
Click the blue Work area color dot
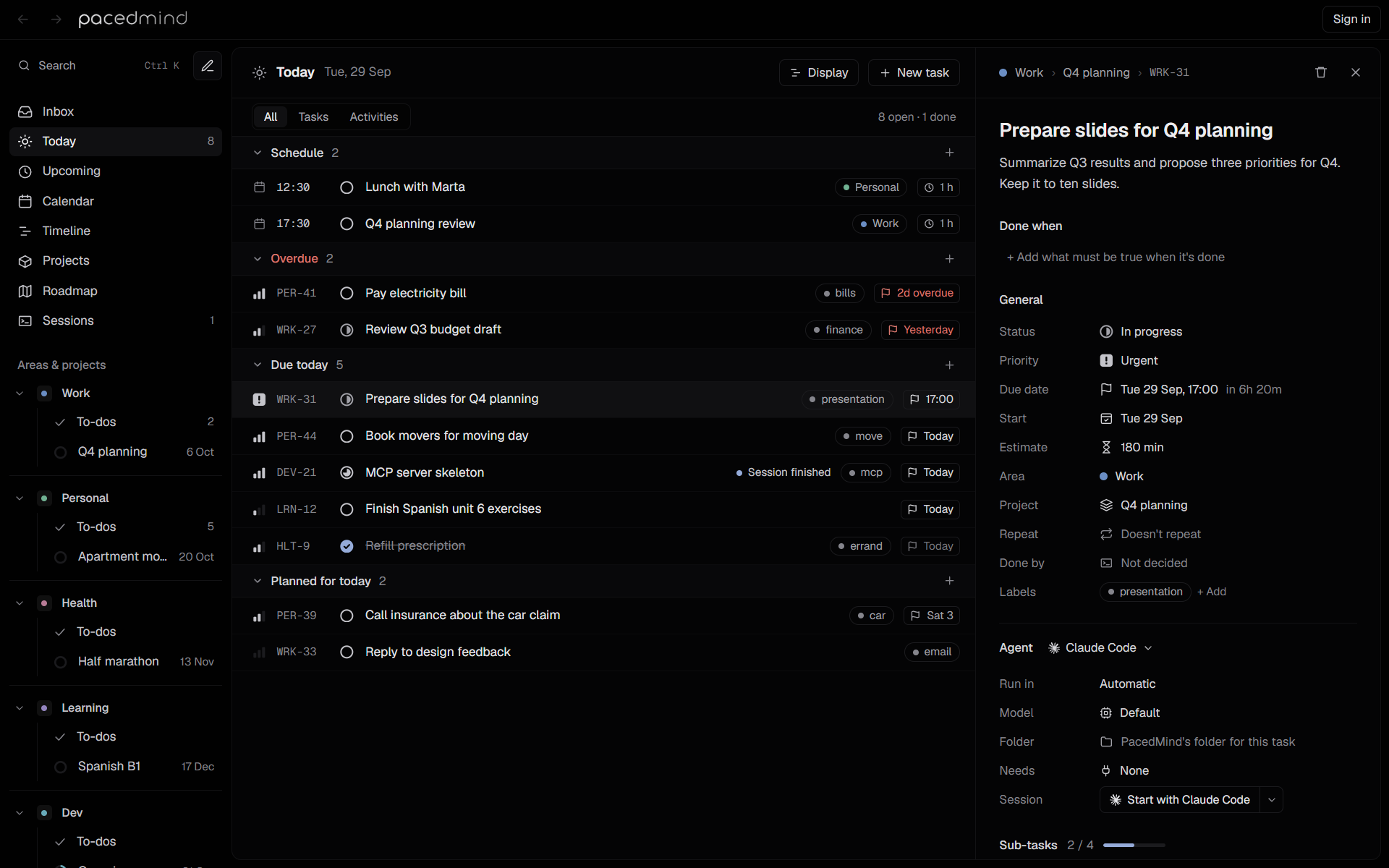44,393
